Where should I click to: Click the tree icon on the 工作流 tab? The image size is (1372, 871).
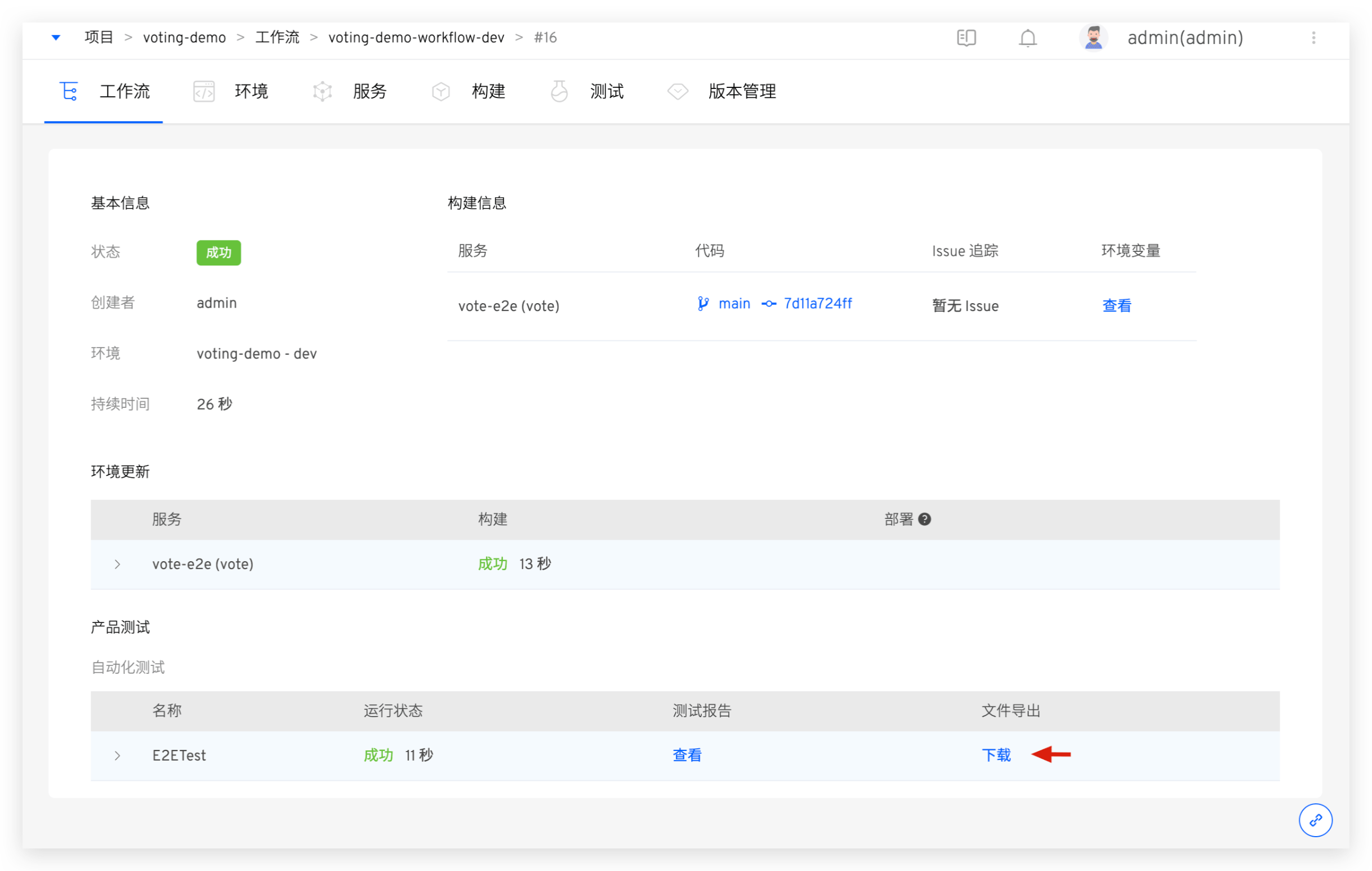pos(68,91)
